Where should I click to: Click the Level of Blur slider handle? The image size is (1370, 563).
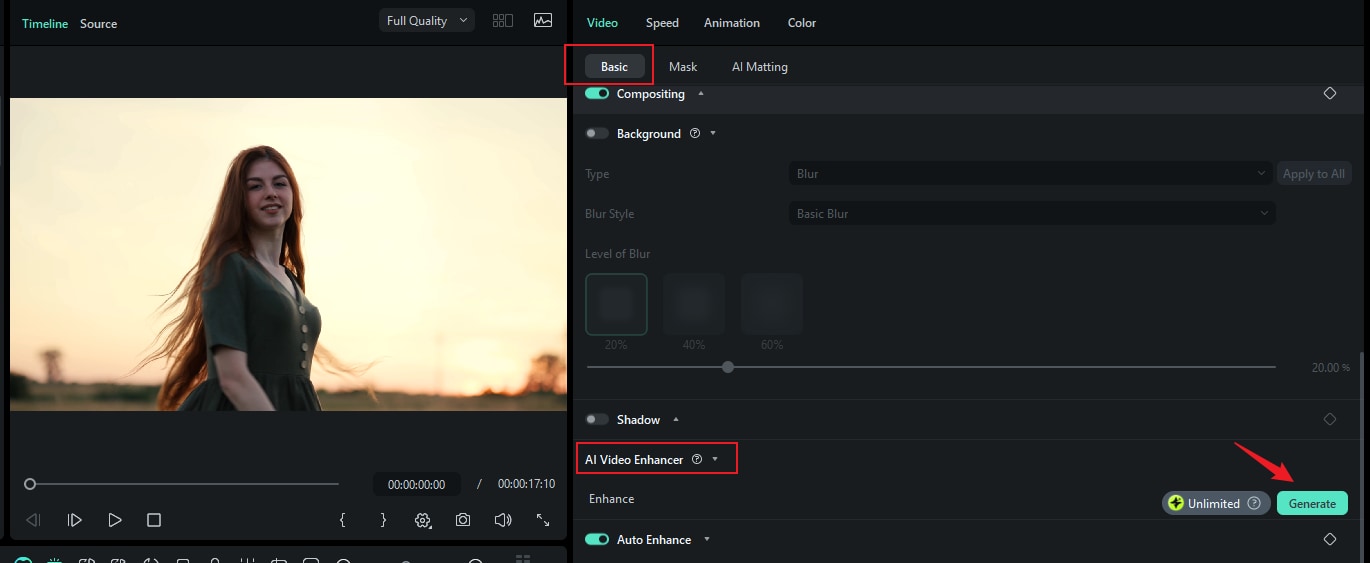tap(728, 367)
